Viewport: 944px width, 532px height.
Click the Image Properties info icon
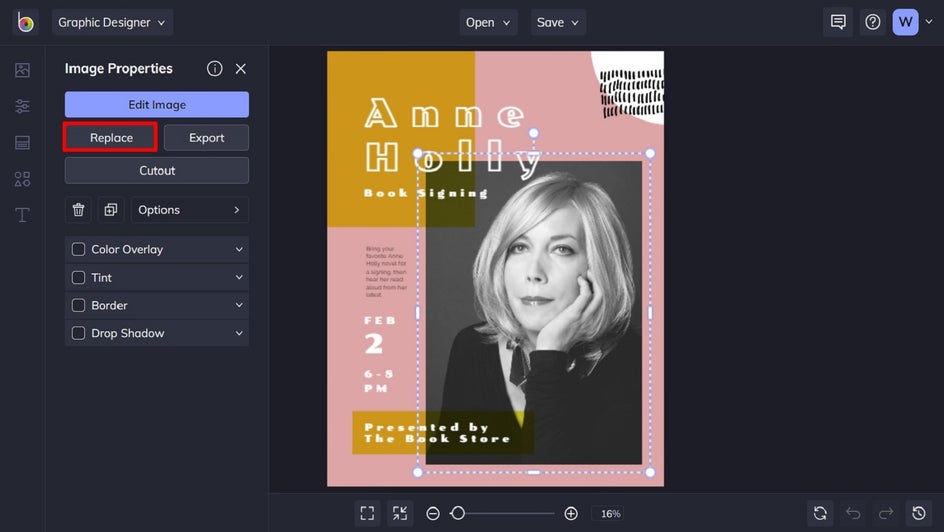(x=214, y=69)
